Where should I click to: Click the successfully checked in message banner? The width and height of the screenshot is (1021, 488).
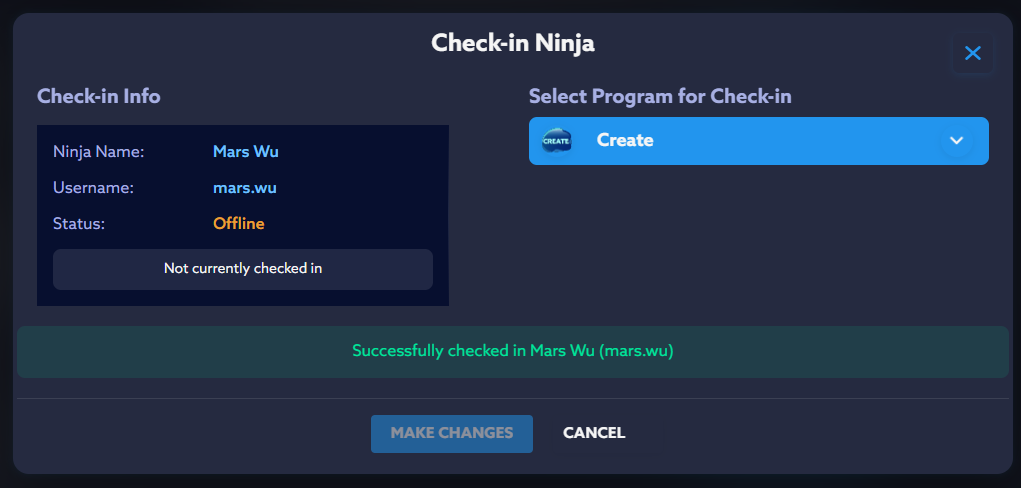coord(513,352)
